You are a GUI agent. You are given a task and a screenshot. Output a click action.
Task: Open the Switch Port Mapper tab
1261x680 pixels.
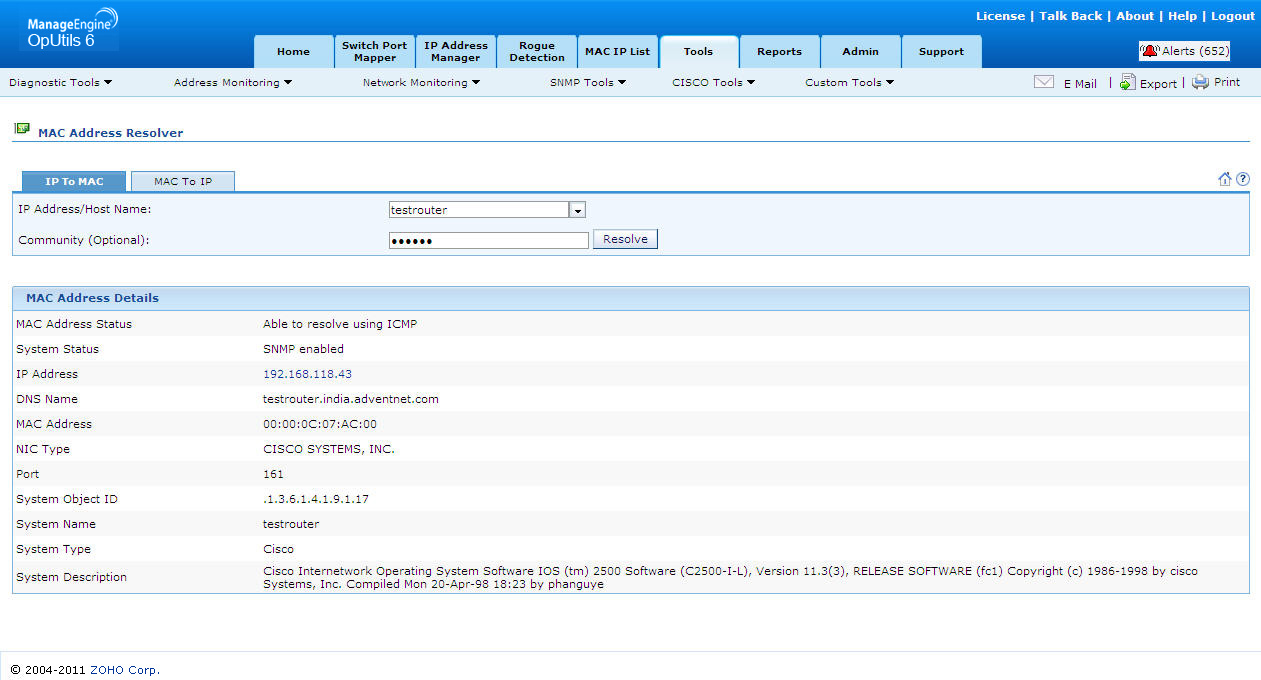(x=374, y=51)
